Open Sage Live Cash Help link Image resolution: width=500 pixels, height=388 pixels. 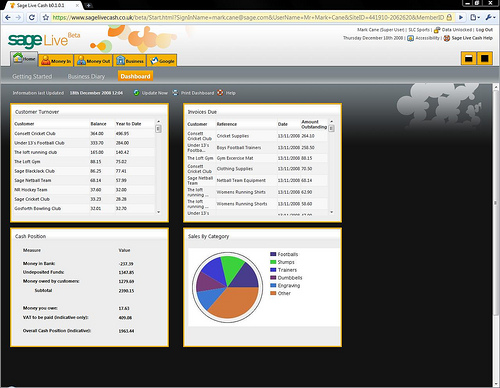click(472, 38)
